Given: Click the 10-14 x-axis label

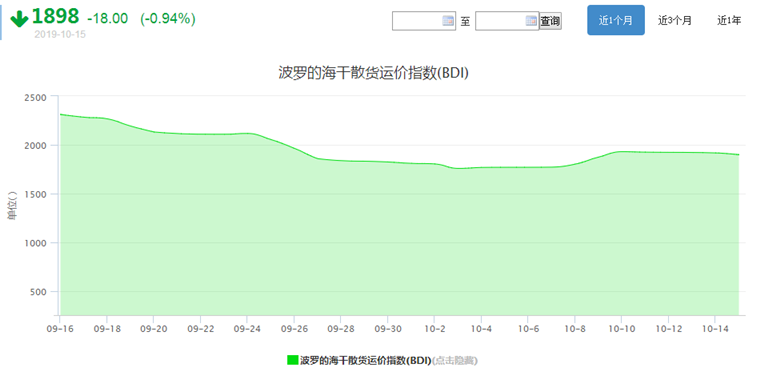Looking at the screenshot, I should tap(715, 329).
